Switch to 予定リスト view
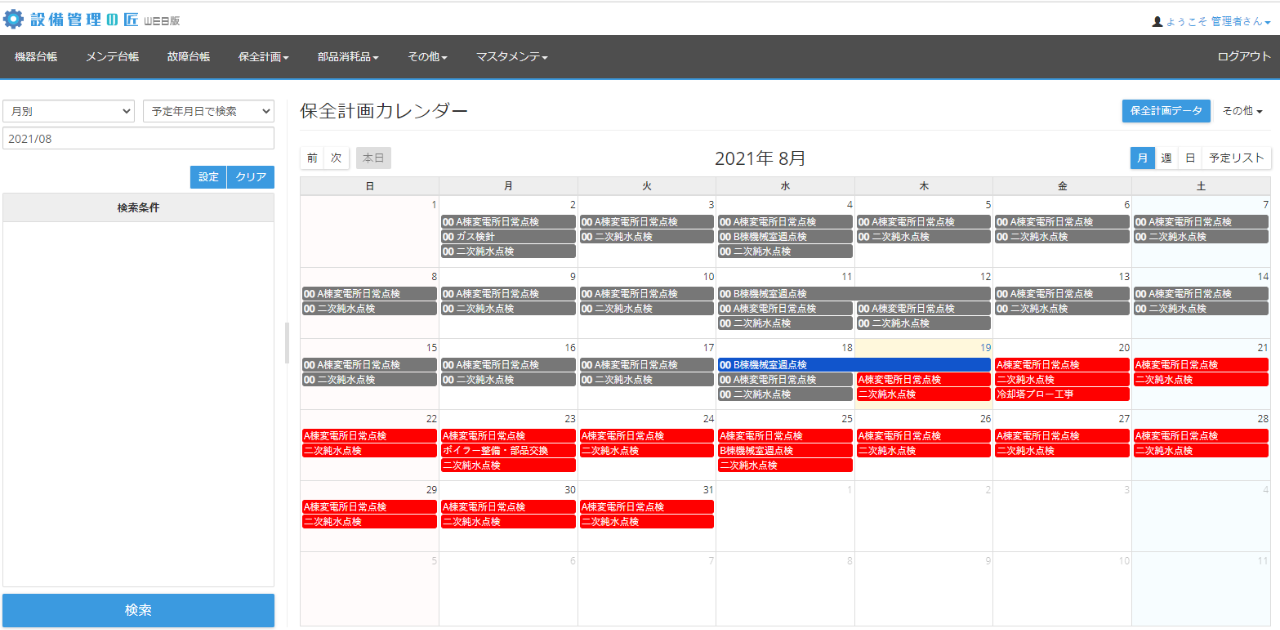The height and width of the screenshot is (630, 1280). [x=1236, y=158]
